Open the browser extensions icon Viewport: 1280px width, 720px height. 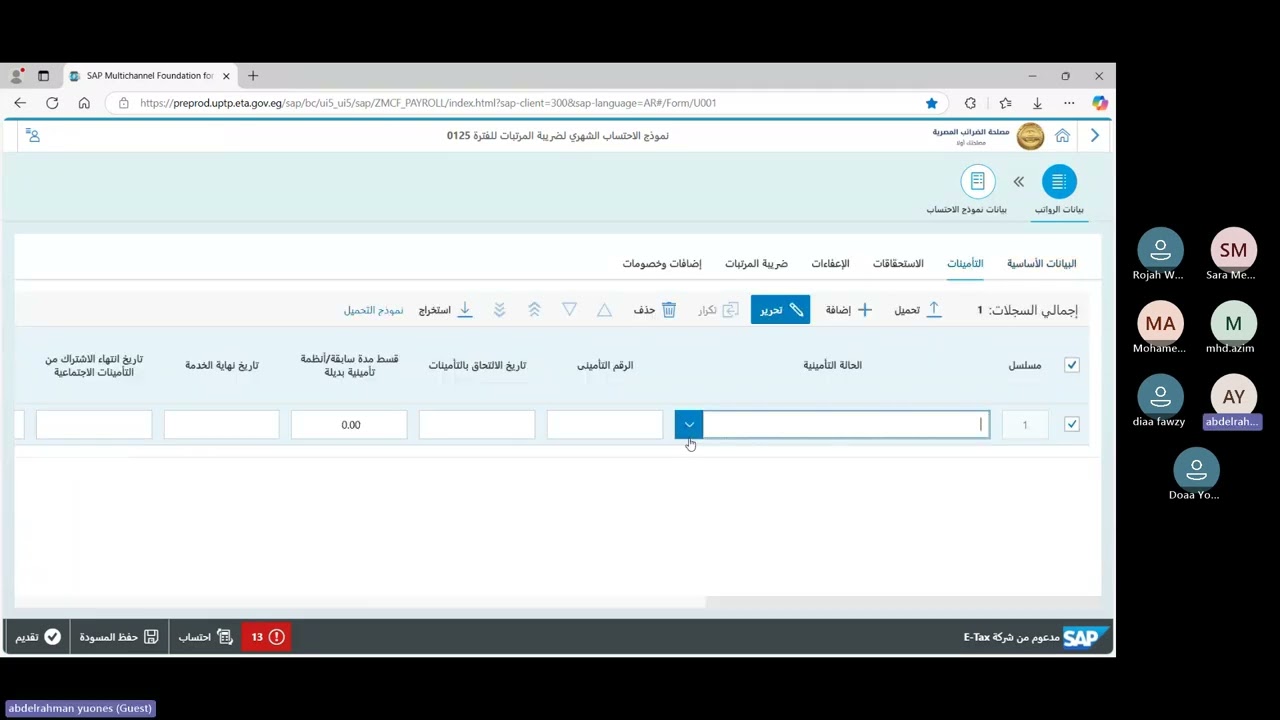click(x=970, y=103)
